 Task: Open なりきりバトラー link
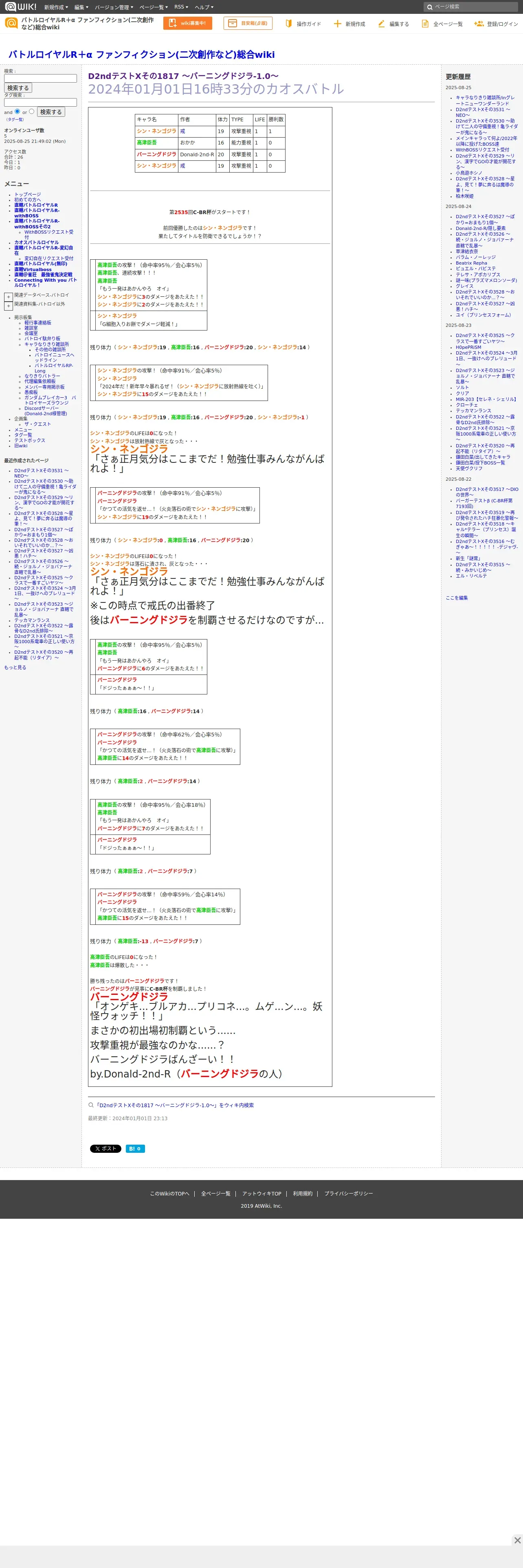pyautogui.click(x=42, y=376)
